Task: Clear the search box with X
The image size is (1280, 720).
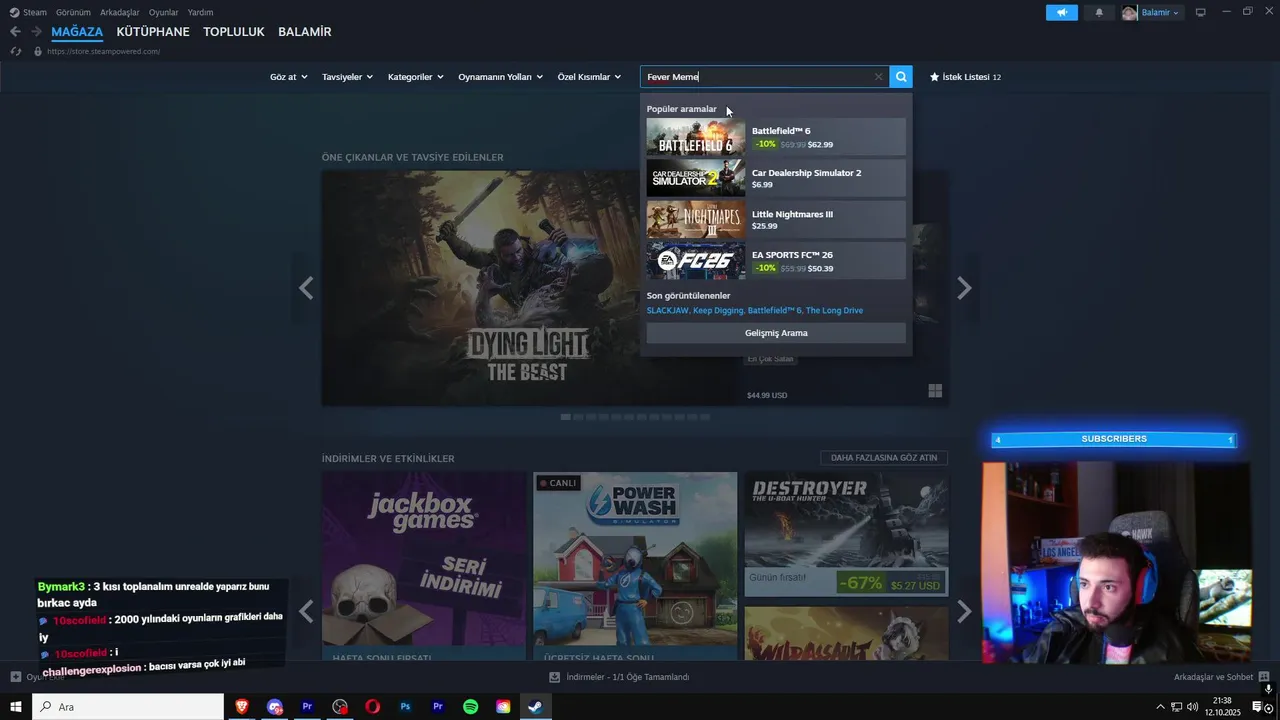Action: click(x=879, y=77)
